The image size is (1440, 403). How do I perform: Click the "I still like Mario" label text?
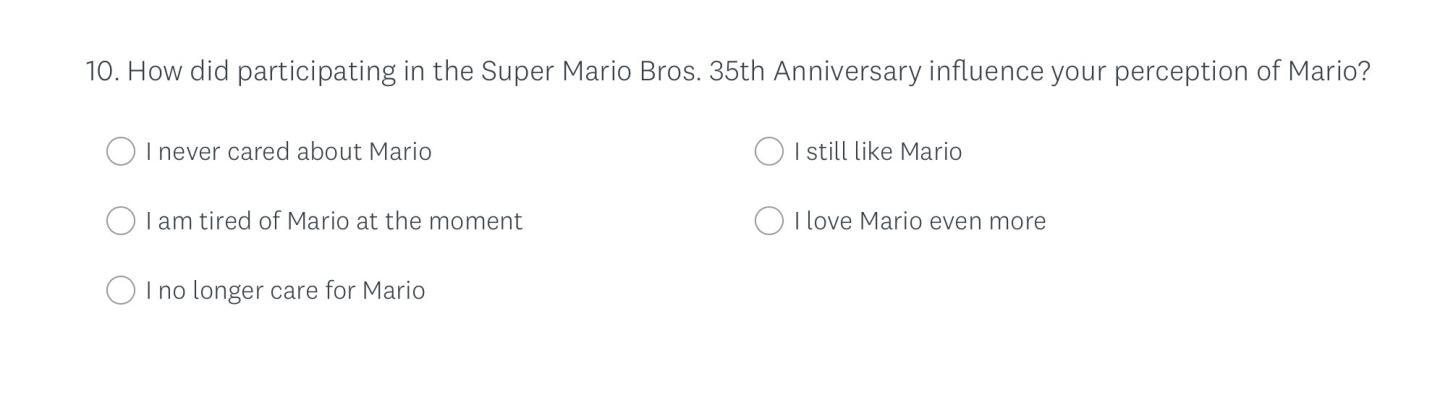(x=877, y=152)
